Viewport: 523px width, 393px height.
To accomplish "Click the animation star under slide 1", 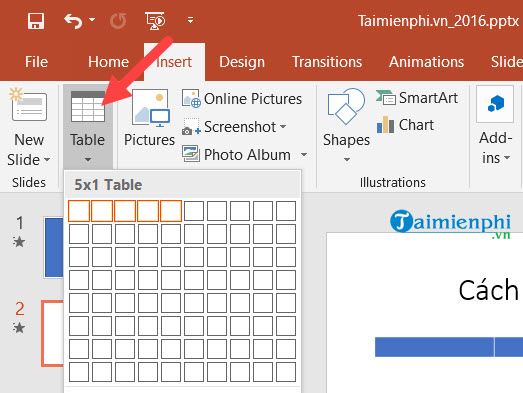I will click(19, 242).
